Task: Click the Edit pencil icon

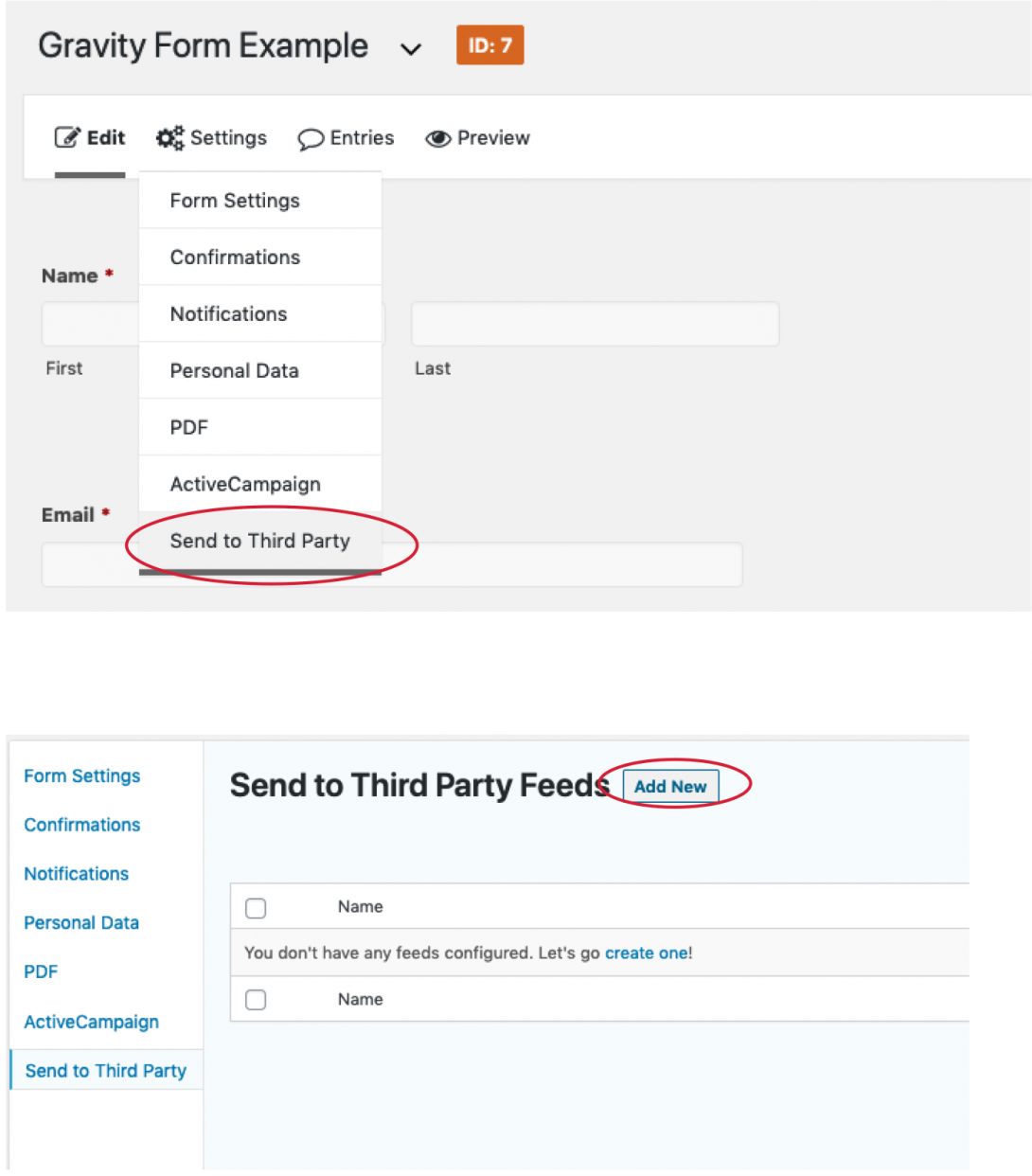Action: 66,137
